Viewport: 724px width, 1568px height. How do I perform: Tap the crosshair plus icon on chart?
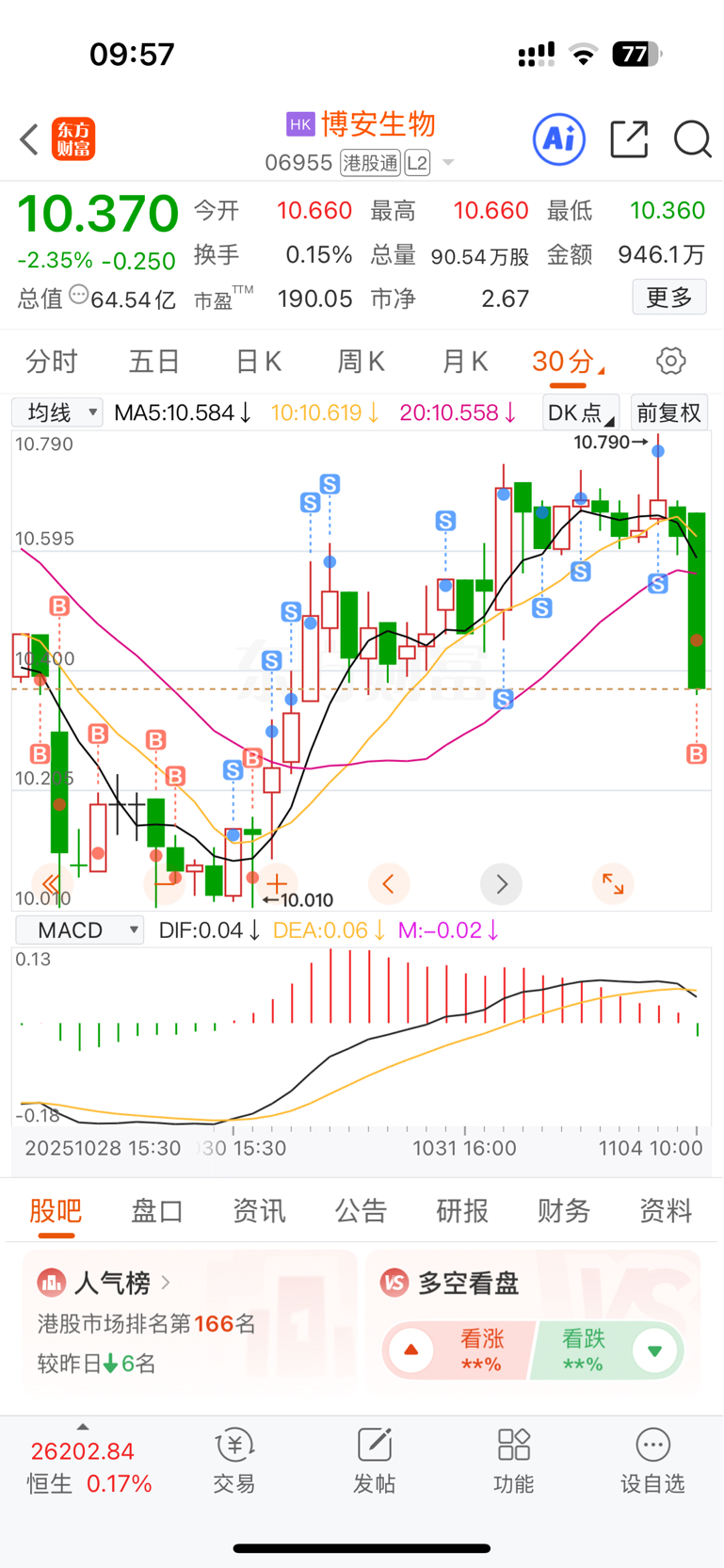click(x=277, y=883)
